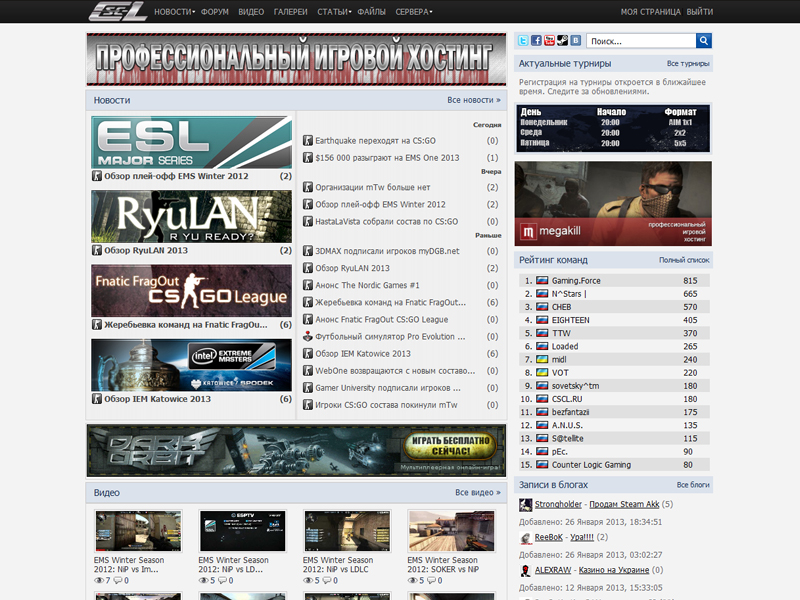Click into the Поиск search field
This screenshot has width=800, height=600.
coord(641,41)
